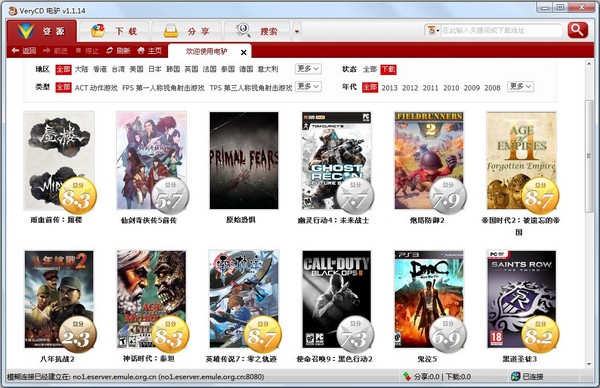Stop page loading with 停止
This screenshot has height=388, width=600.
click(87, 51)
